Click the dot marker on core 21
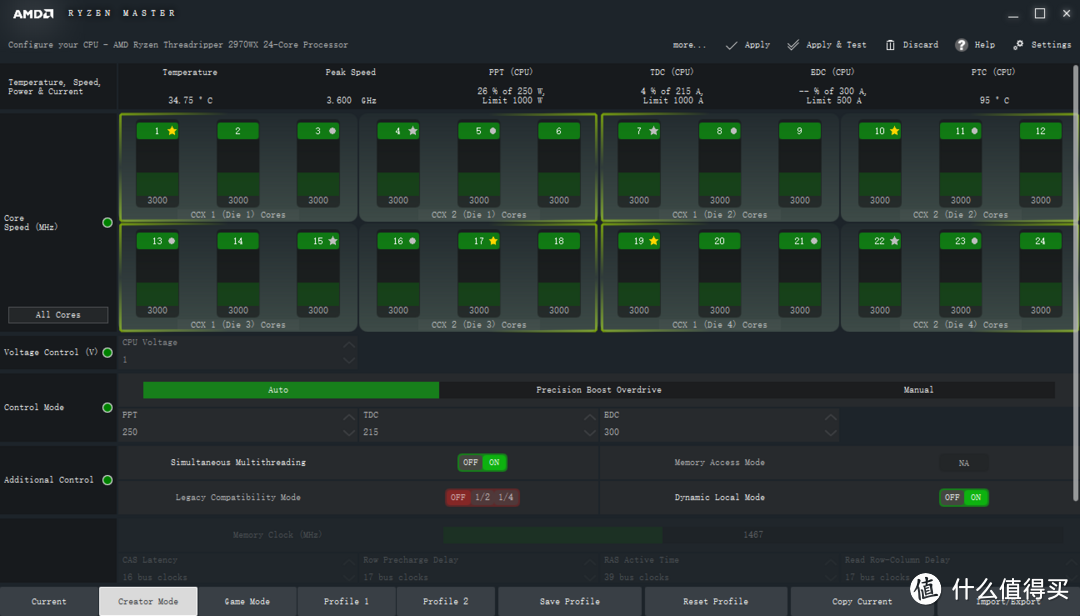This screenshot has width=1080, height=616. coord(814,241)
